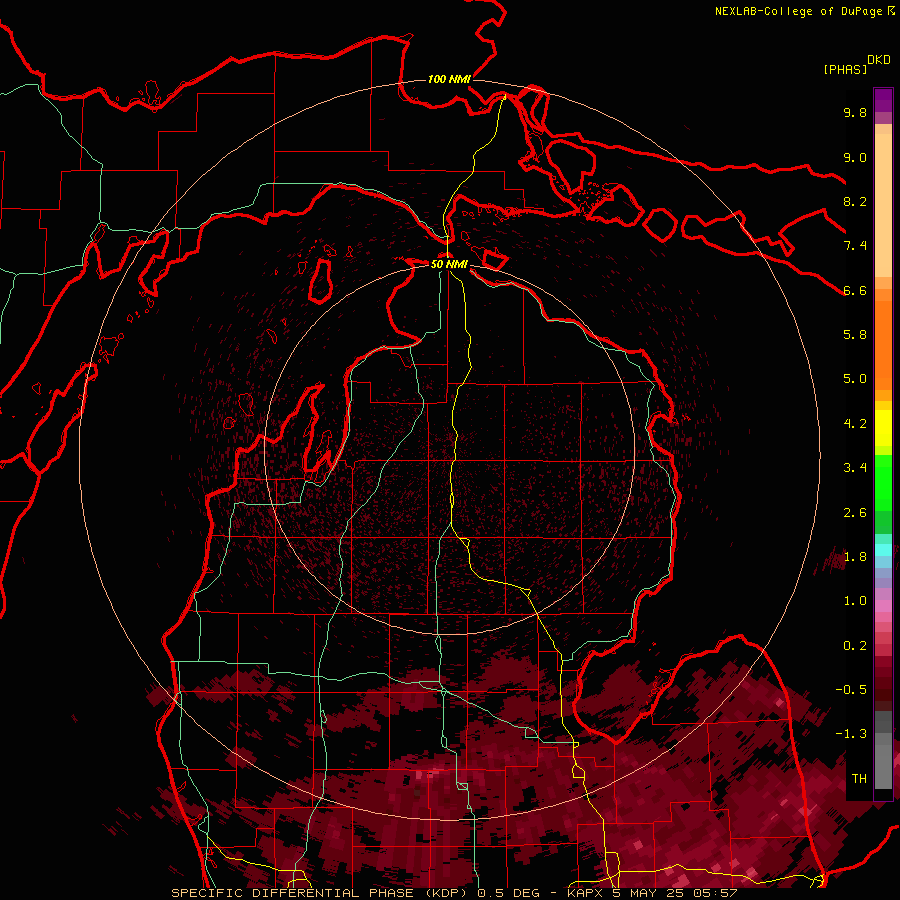
Task: Click the 5.0 legend value
Action: point(855,379)
